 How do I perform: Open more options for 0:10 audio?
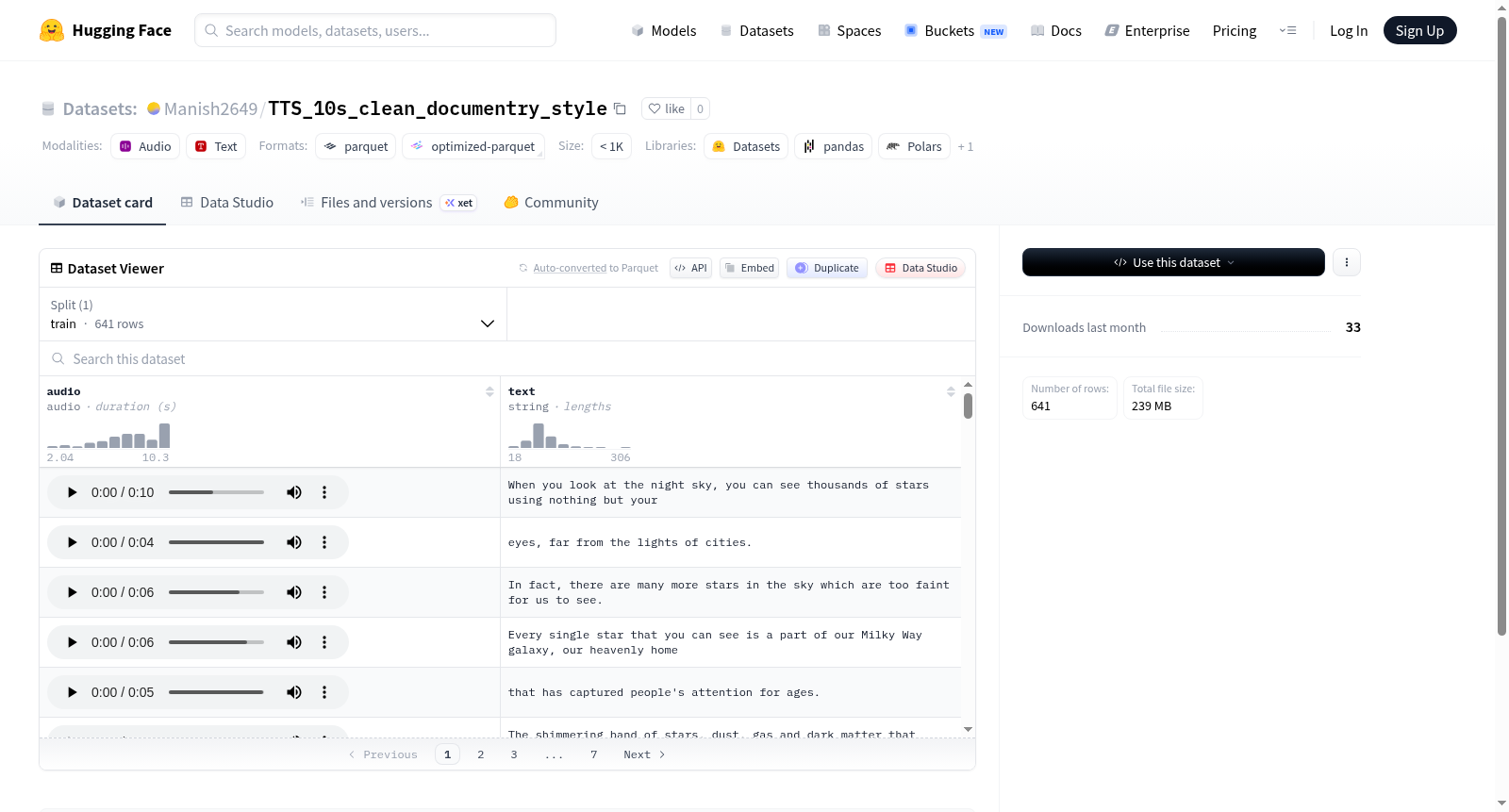coord(324,492)
